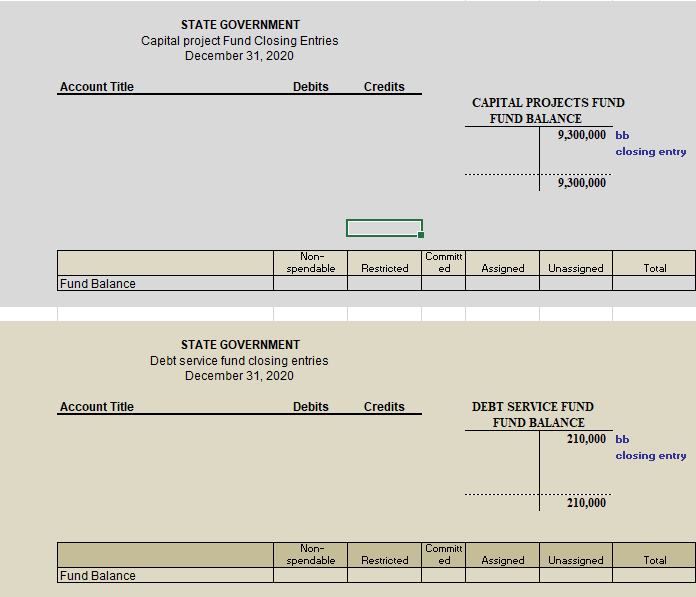The width and height of the screenshot is (696, 597).
Task: Select Debt service fund closing entries subtitle
Action: [239, 360]
